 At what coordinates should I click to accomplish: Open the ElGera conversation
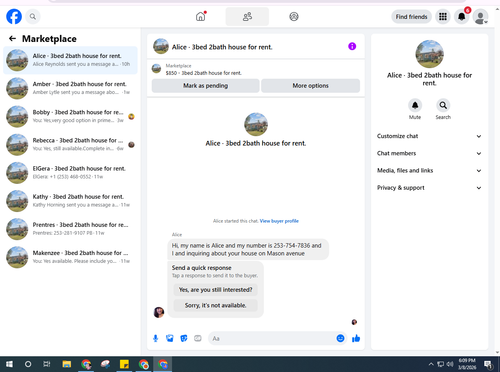coord(70,173)
